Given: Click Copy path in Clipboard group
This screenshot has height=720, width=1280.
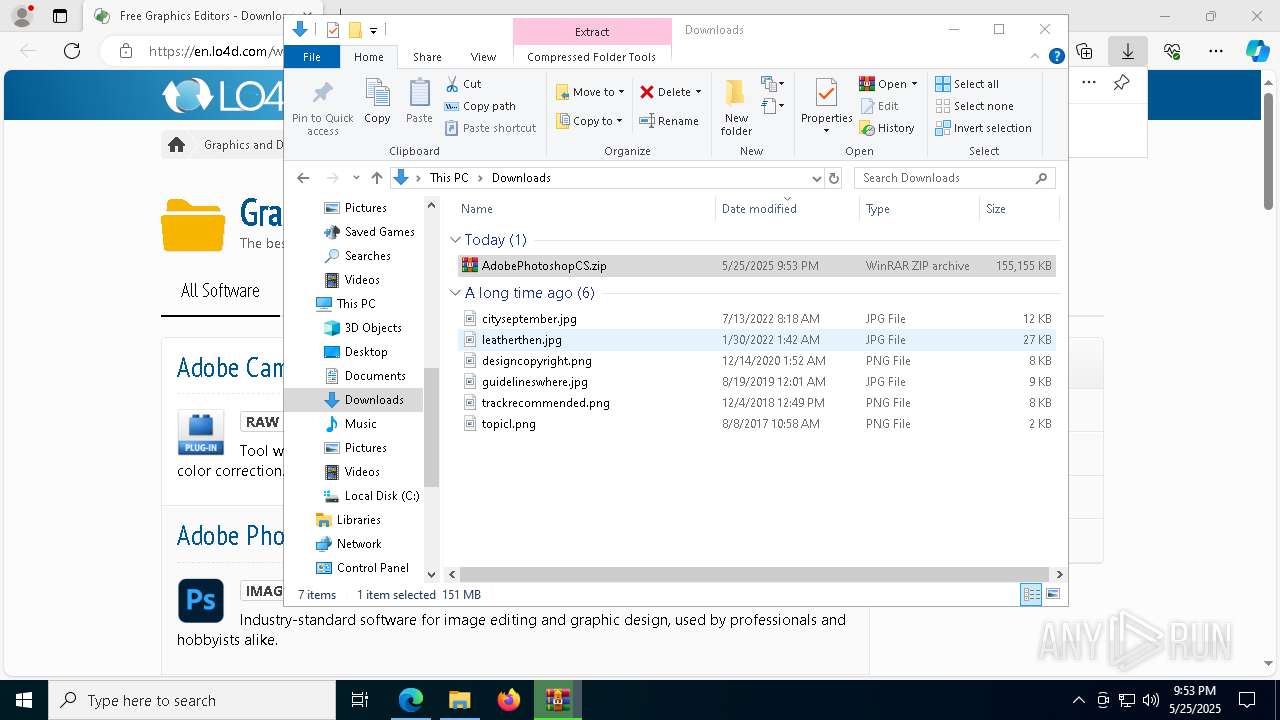Looking at the screenshot, I should 480,106.
